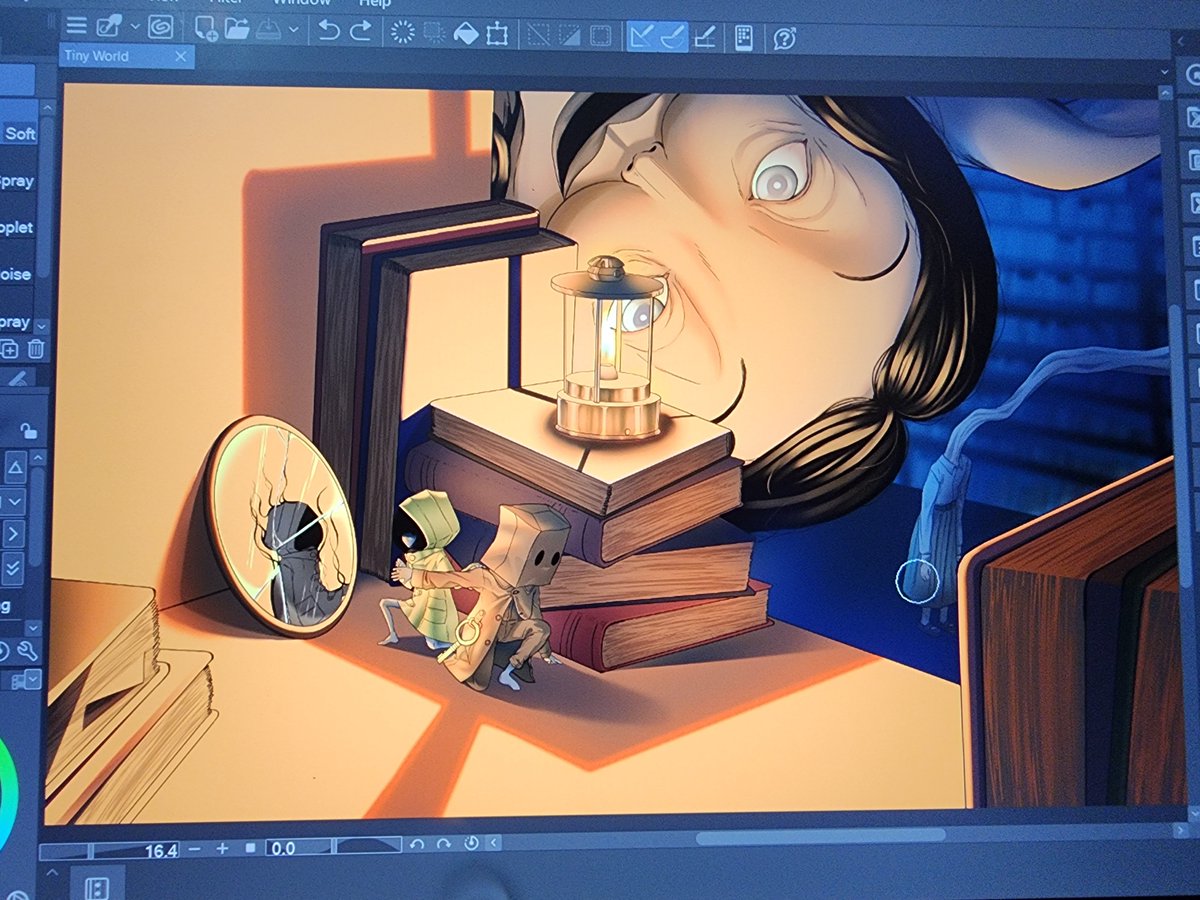
Task: Toggle Snap to Ruler icon
Action: pyautogui.click(x=642, y=36)
